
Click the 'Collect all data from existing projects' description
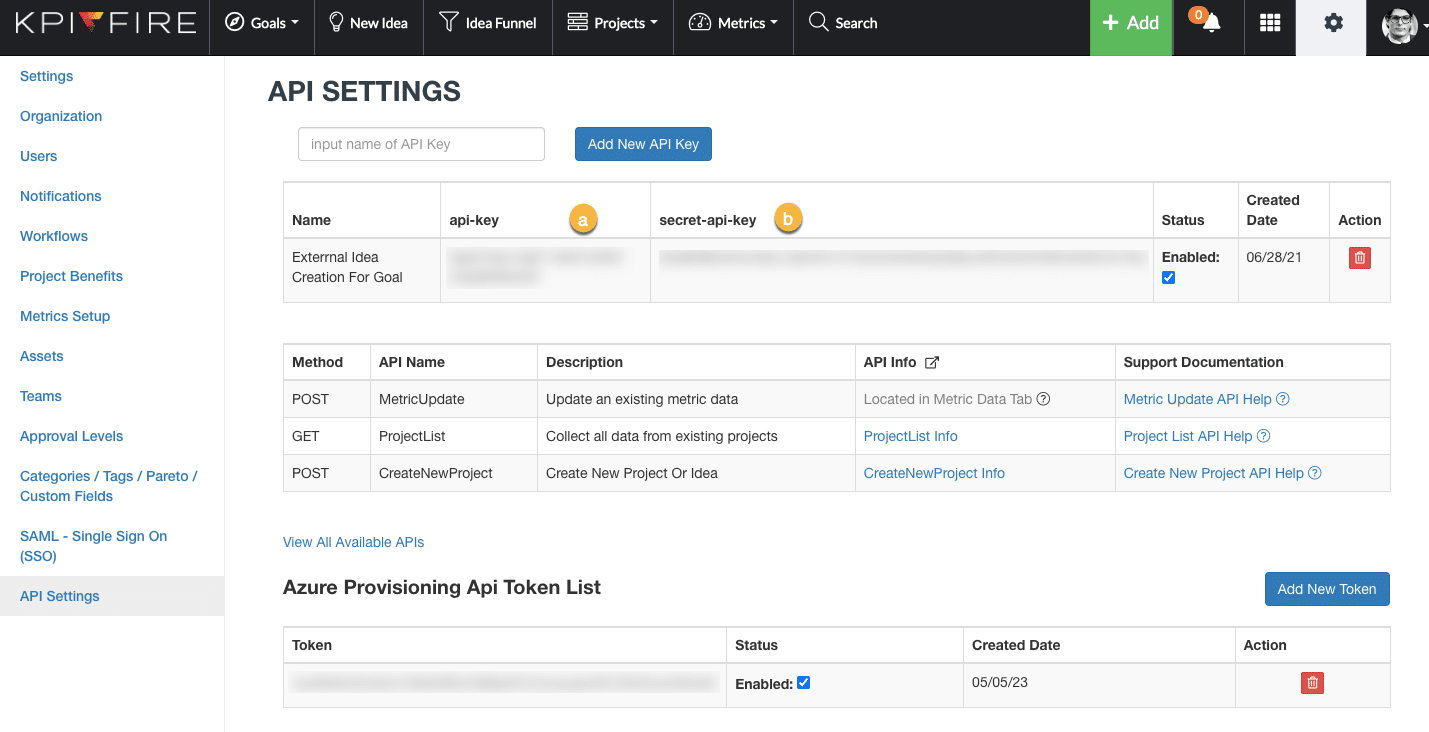point(662,436)
